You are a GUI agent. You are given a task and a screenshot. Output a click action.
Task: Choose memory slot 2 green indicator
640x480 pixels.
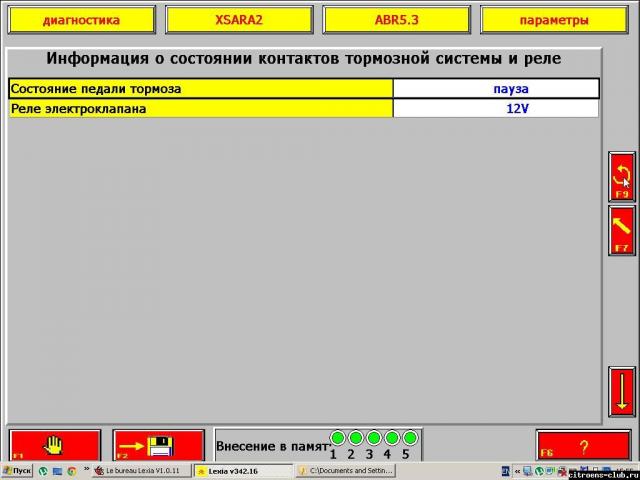[356, 438]
